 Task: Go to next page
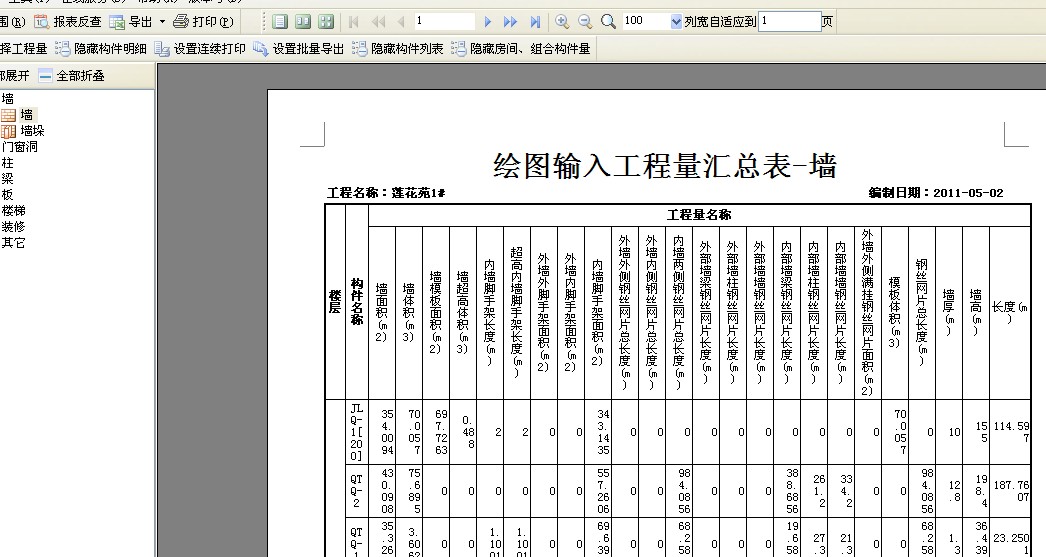coord(488,22)
